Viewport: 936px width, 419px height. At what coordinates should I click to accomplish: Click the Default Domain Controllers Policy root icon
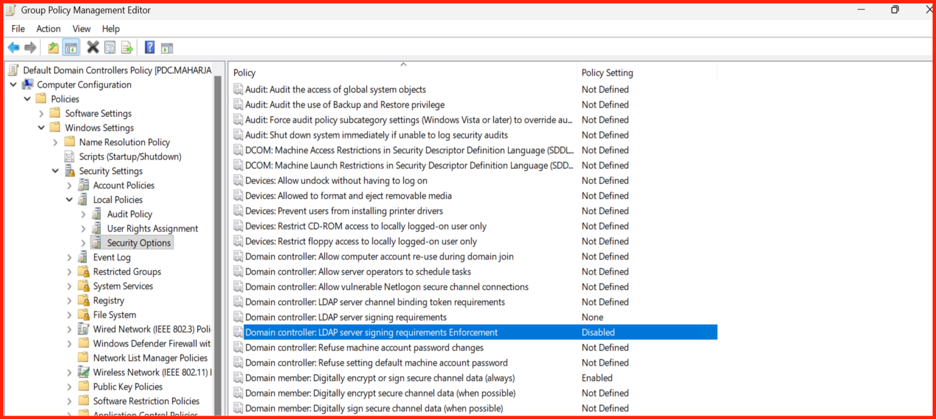pyautogui.click(x=14, y=70)
